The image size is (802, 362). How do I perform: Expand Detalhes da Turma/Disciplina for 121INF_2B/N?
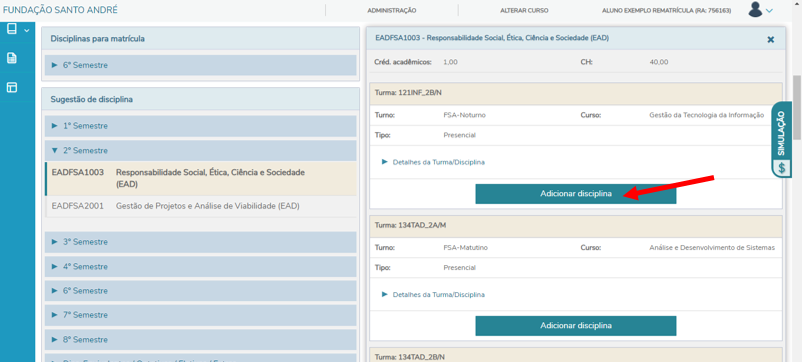click(x=434, y=162)
